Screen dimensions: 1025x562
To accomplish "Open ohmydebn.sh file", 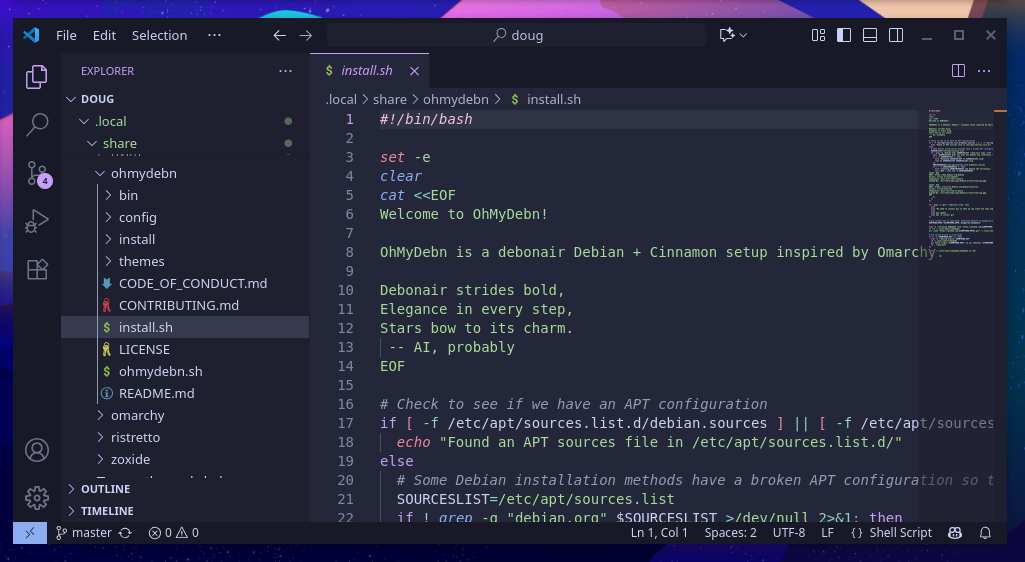I will click(x=185, y=371).
